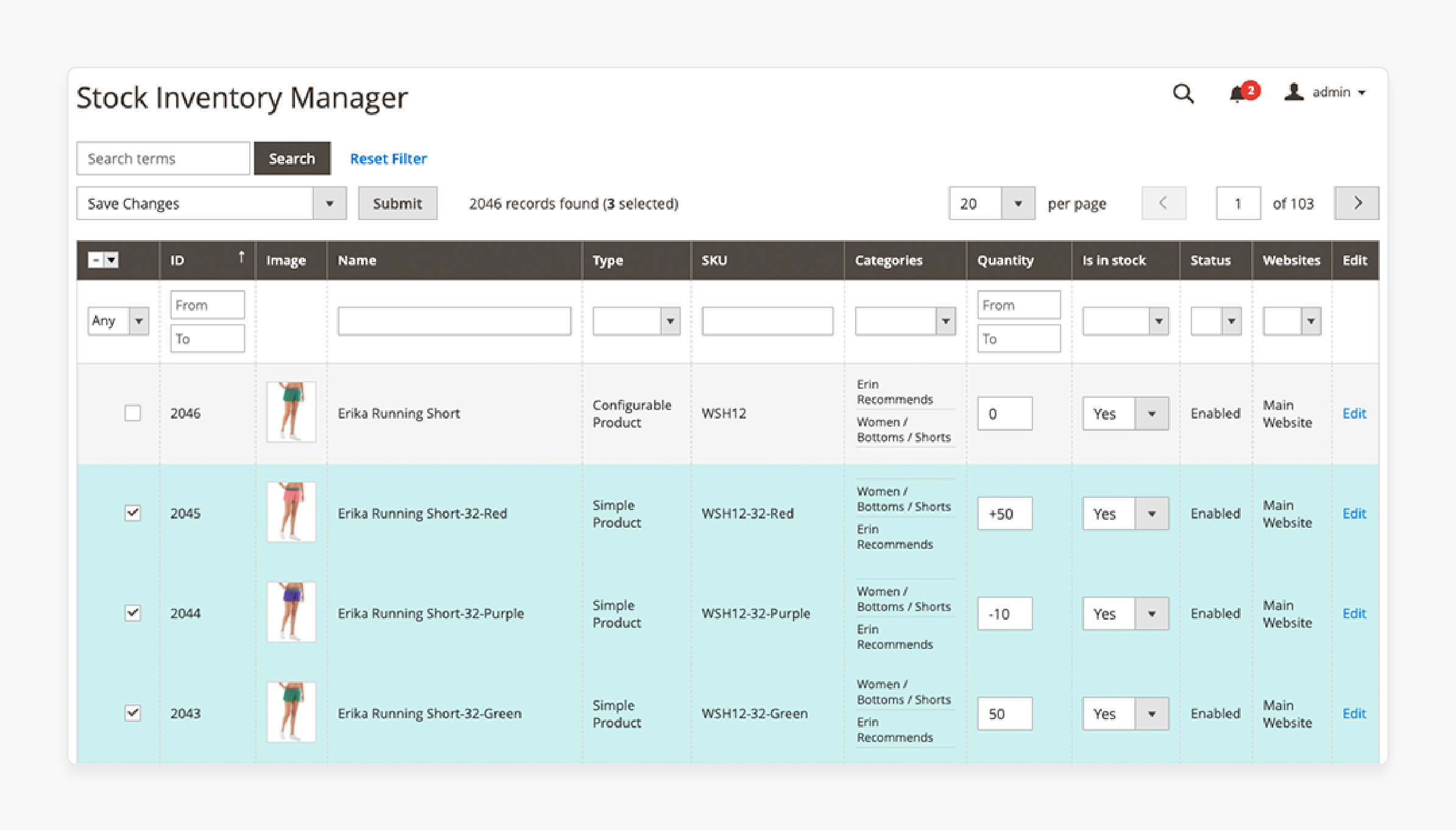Click the Submit button
Image resolution: width=1456 pixels, height=830 pixels.
pos(397,204)
